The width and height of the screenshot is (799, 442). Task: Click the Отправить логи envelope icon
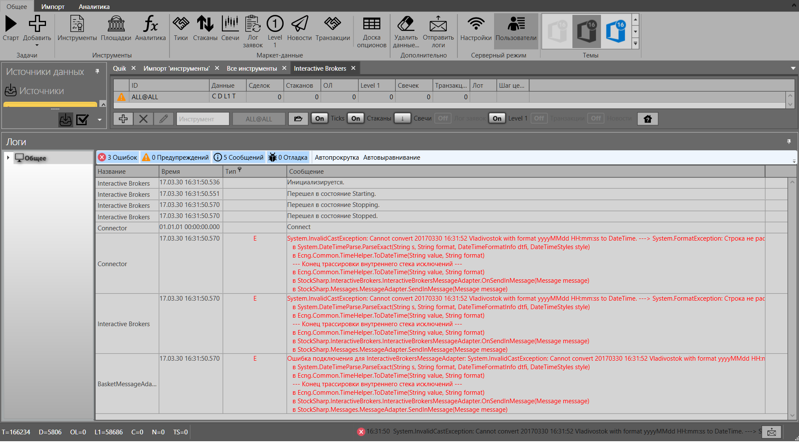(x=438, y=30)
